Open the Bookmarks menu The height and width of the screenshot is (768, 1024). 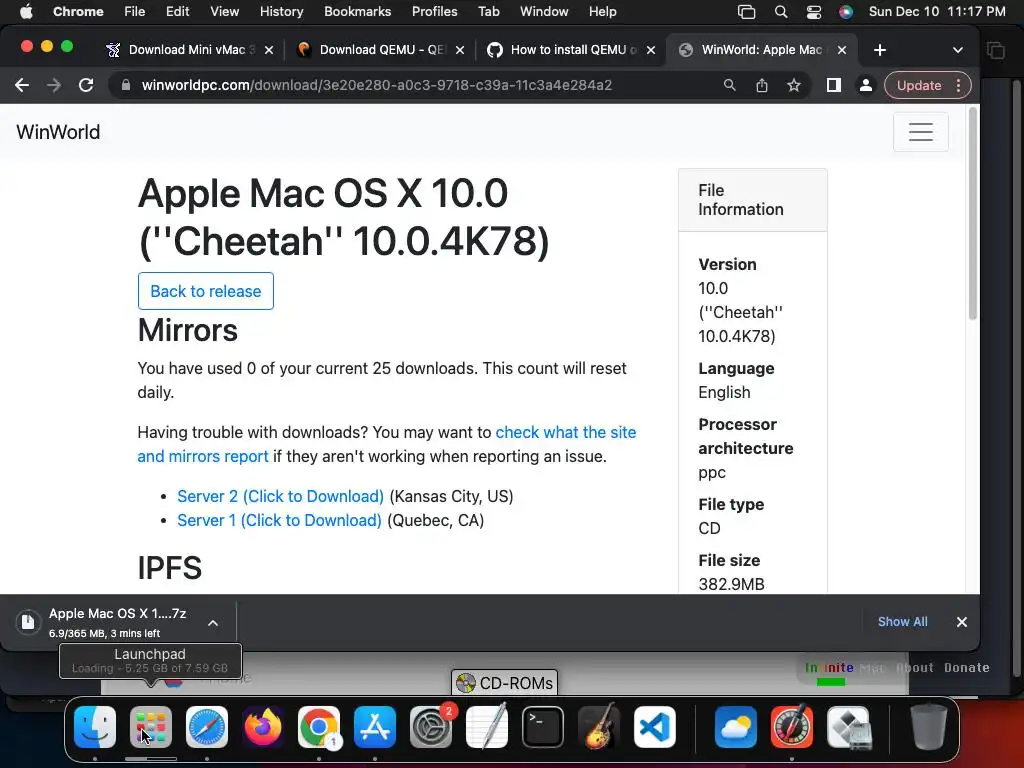pyautogui.click(x=357, y=12)
